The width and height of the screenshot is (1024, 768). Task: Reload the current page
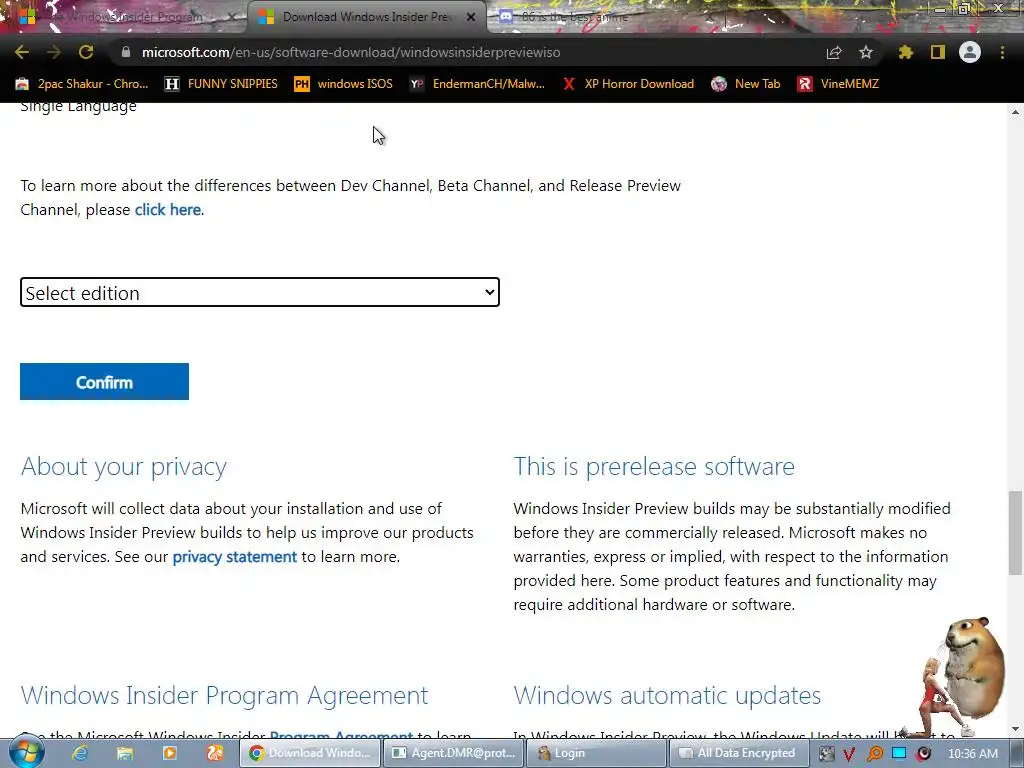pyautogui.click(x=86, y=52)
